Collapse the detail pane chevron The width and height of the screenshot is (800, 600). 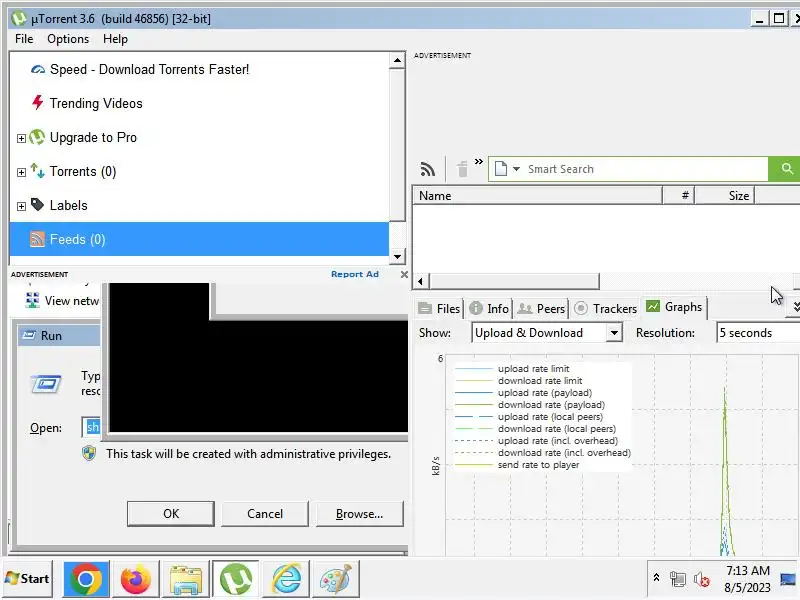tap(795, 307)
